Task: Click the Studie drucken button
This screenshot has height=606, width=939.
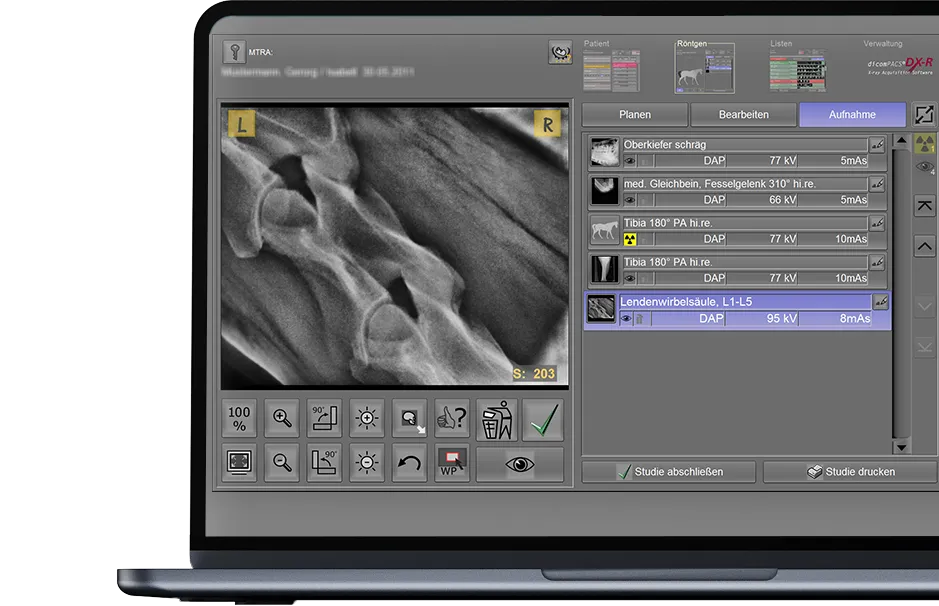Action: 850,472
